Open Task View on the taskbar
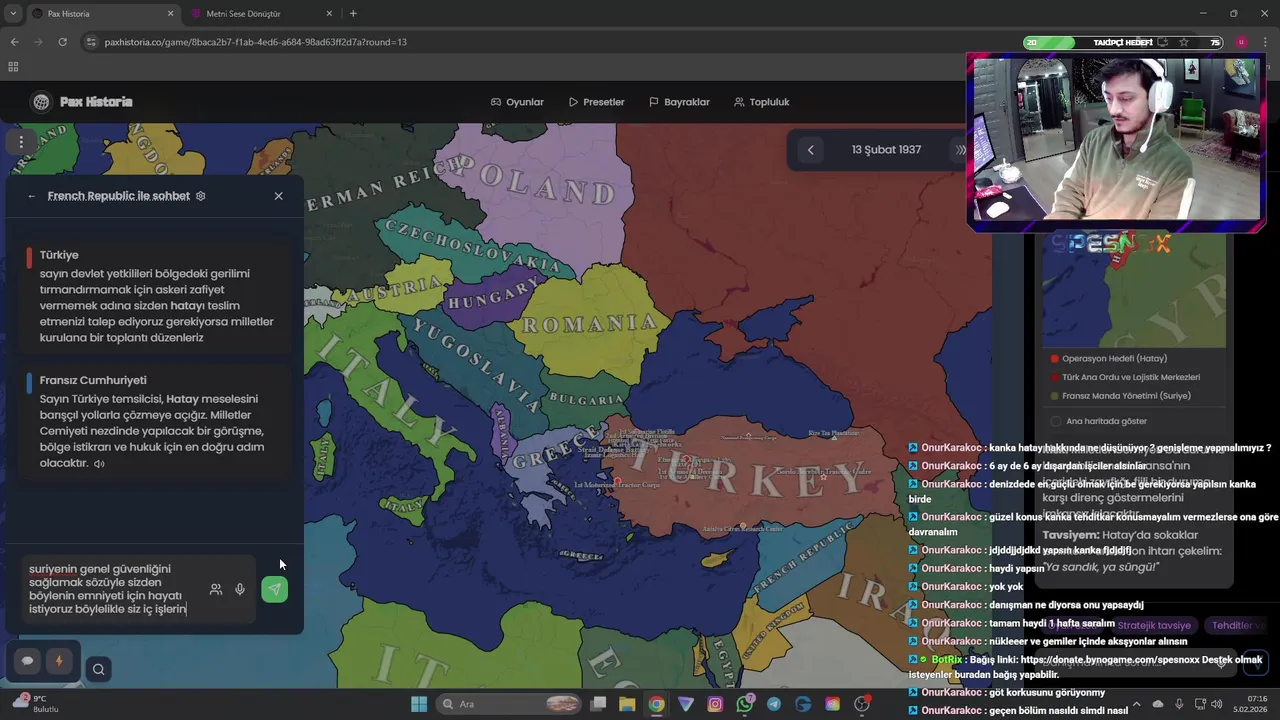 coord(598,704)
